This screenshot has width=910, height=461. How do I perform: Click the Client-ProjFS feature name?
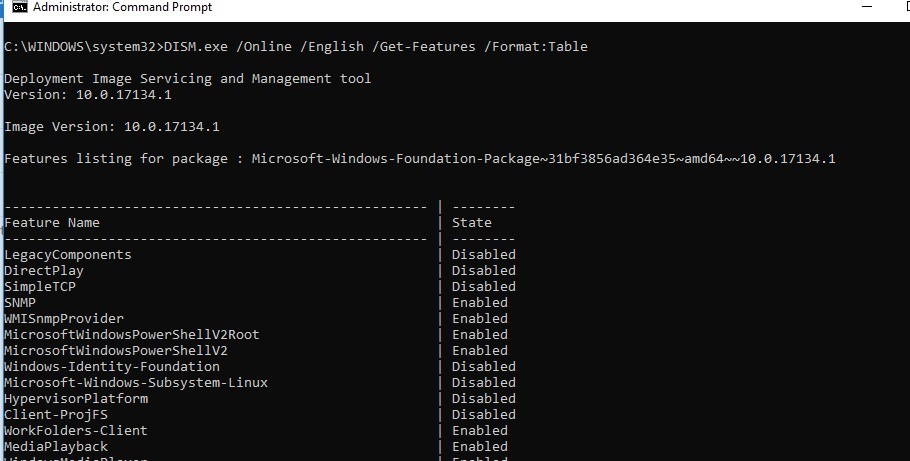coord(52,414)
